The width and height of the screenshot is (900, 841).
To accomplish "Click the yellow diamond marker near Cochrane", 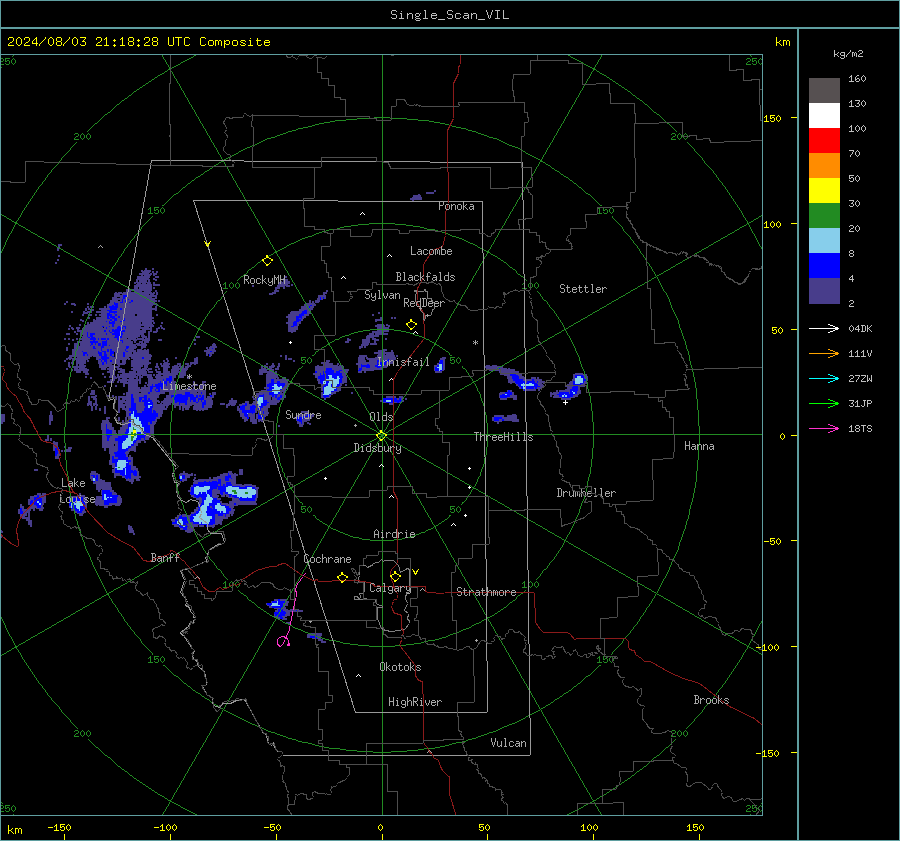I will 343,578.
